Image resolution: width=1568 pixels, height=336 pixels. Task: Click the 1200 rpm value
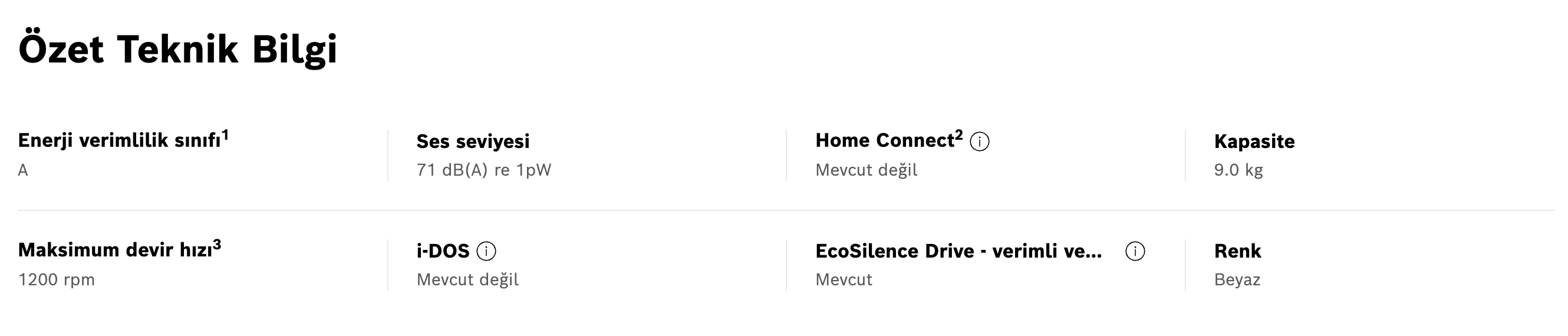click(57, 280)
